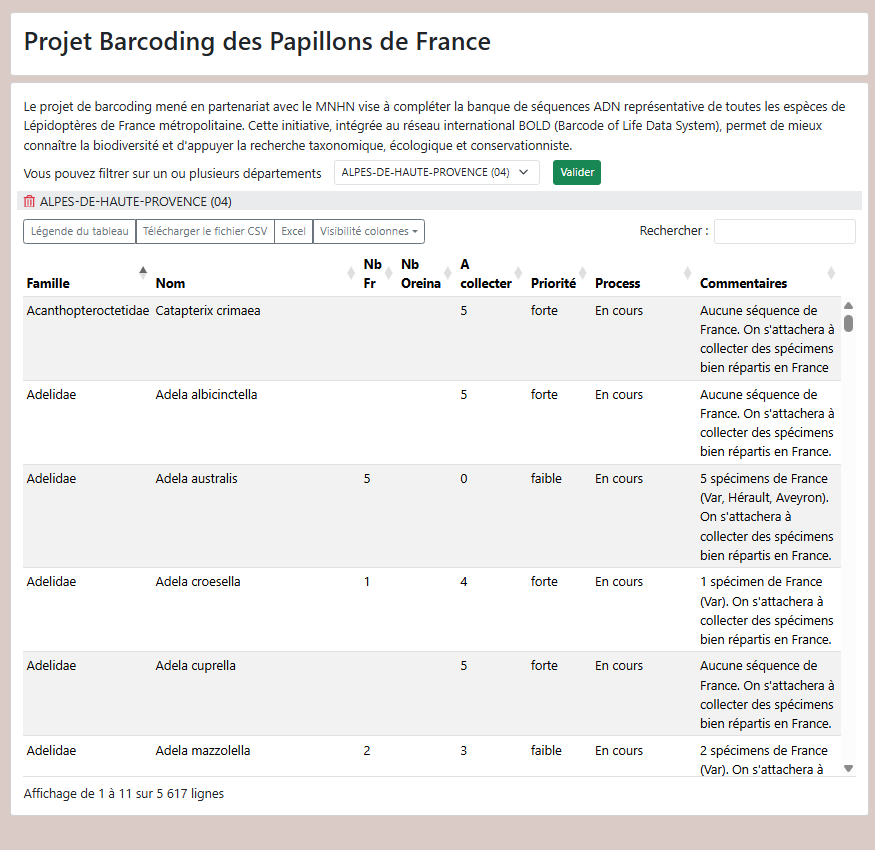
Task: Click the Adela croesella species name
Action: click(x=198, y=582)
